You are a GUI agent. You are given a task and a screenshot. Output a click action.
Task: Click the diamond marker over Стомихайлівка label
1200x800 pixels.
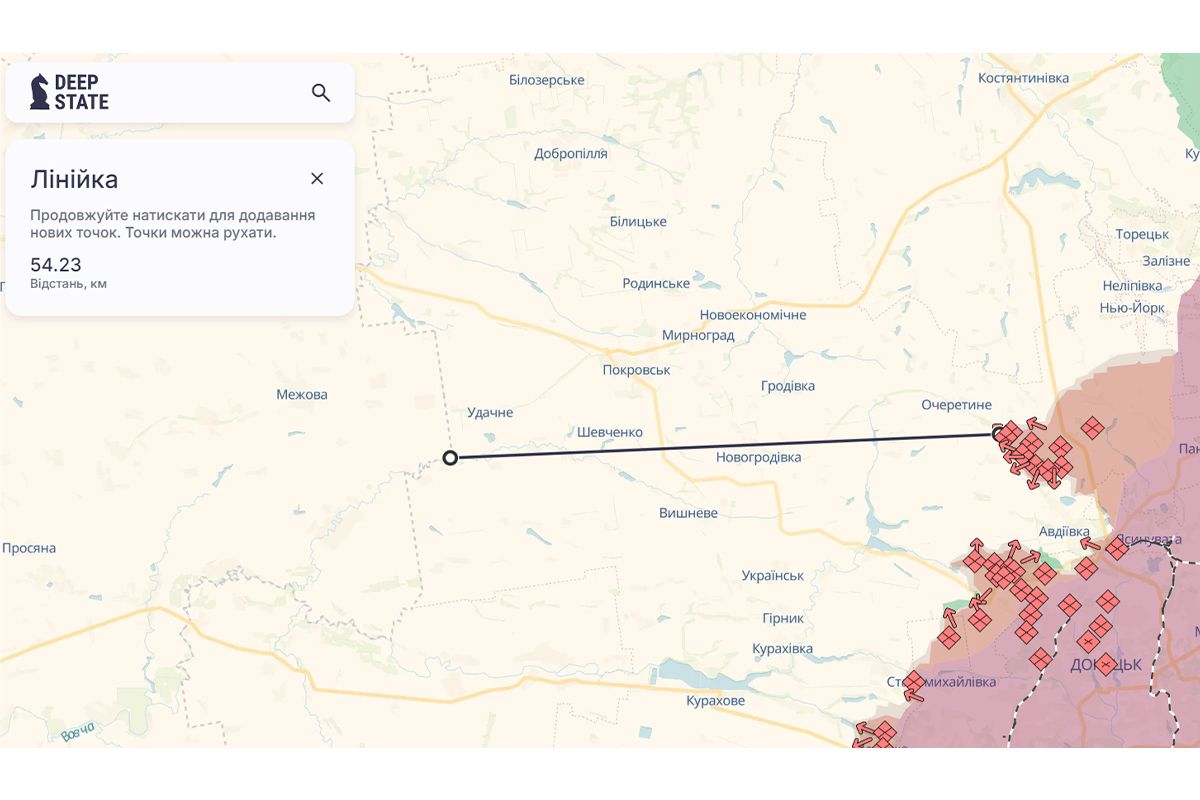point(913,683)
